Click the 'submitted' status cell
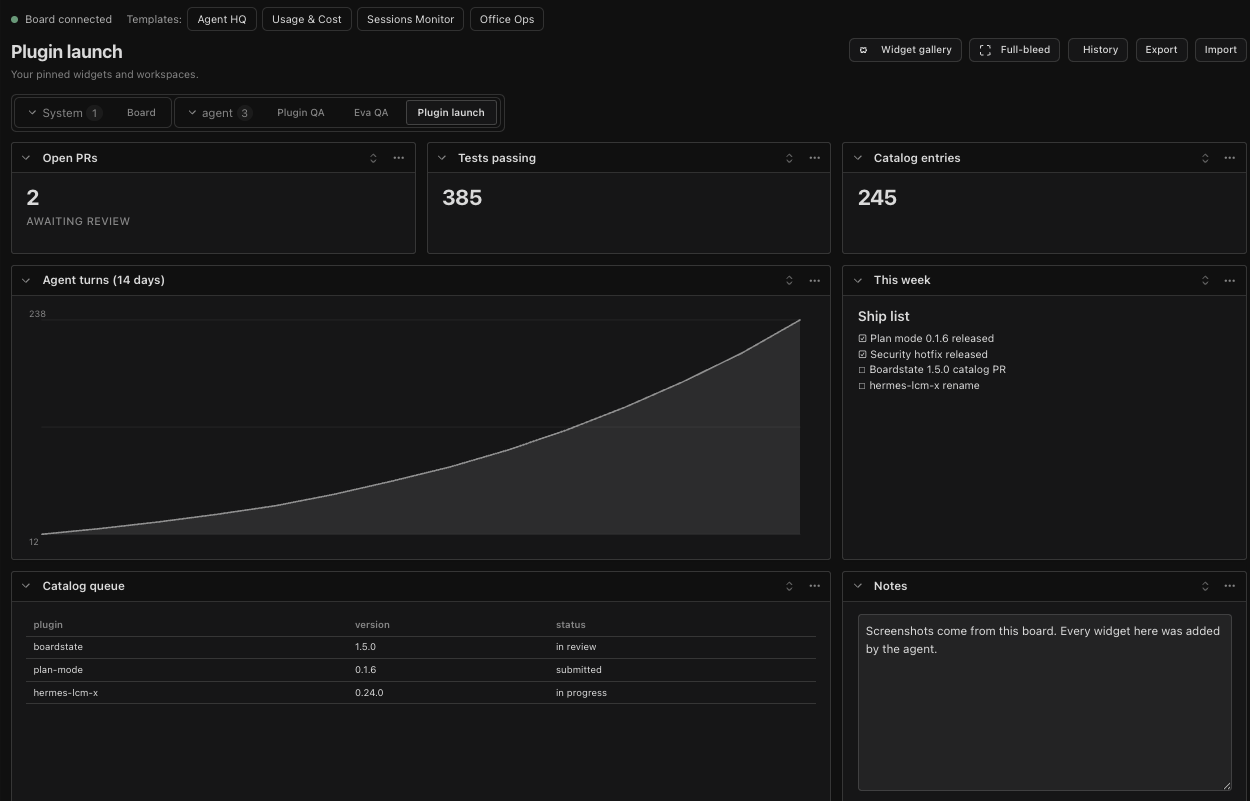 tap(579, 670)
